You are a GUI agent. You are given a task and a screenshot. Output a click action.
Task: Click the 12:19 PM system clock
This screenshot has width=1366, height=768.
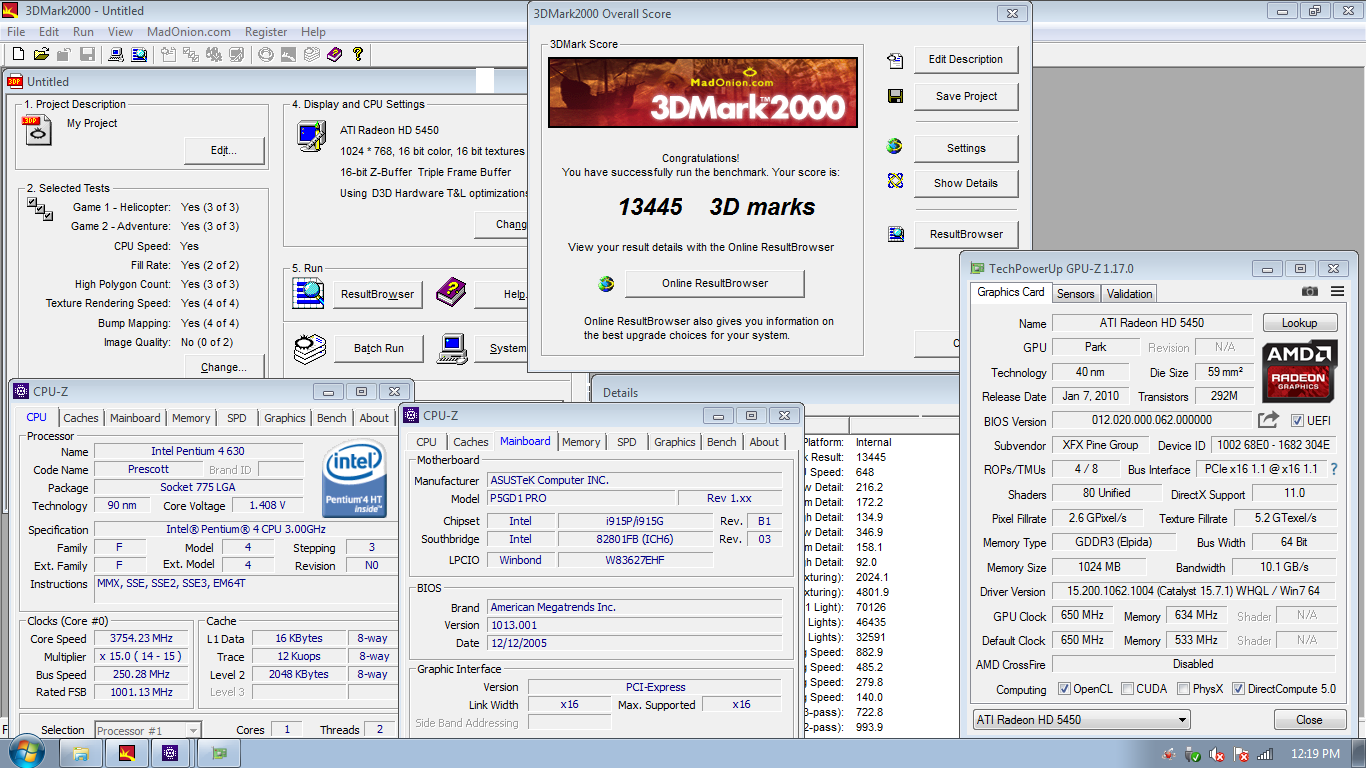coord(1316,754)
